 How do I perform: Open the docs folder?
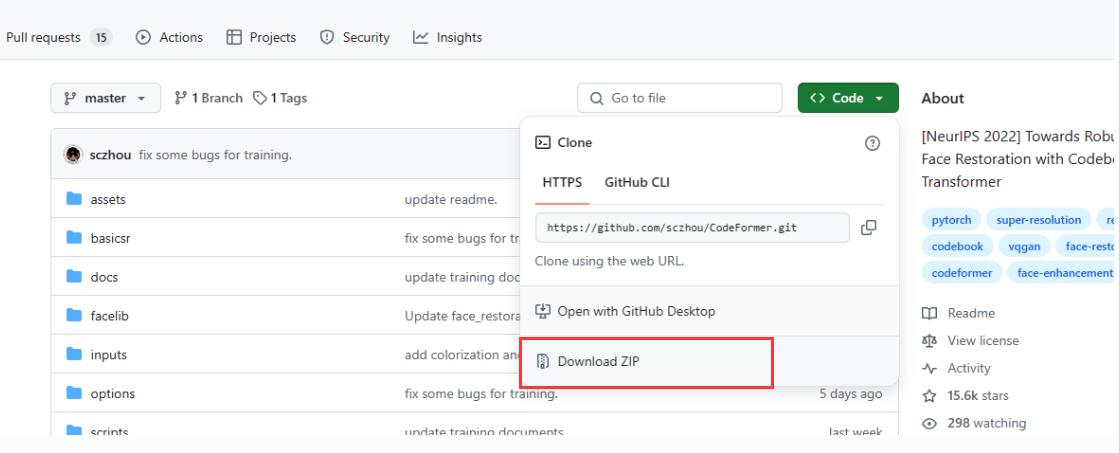point(104,277)
